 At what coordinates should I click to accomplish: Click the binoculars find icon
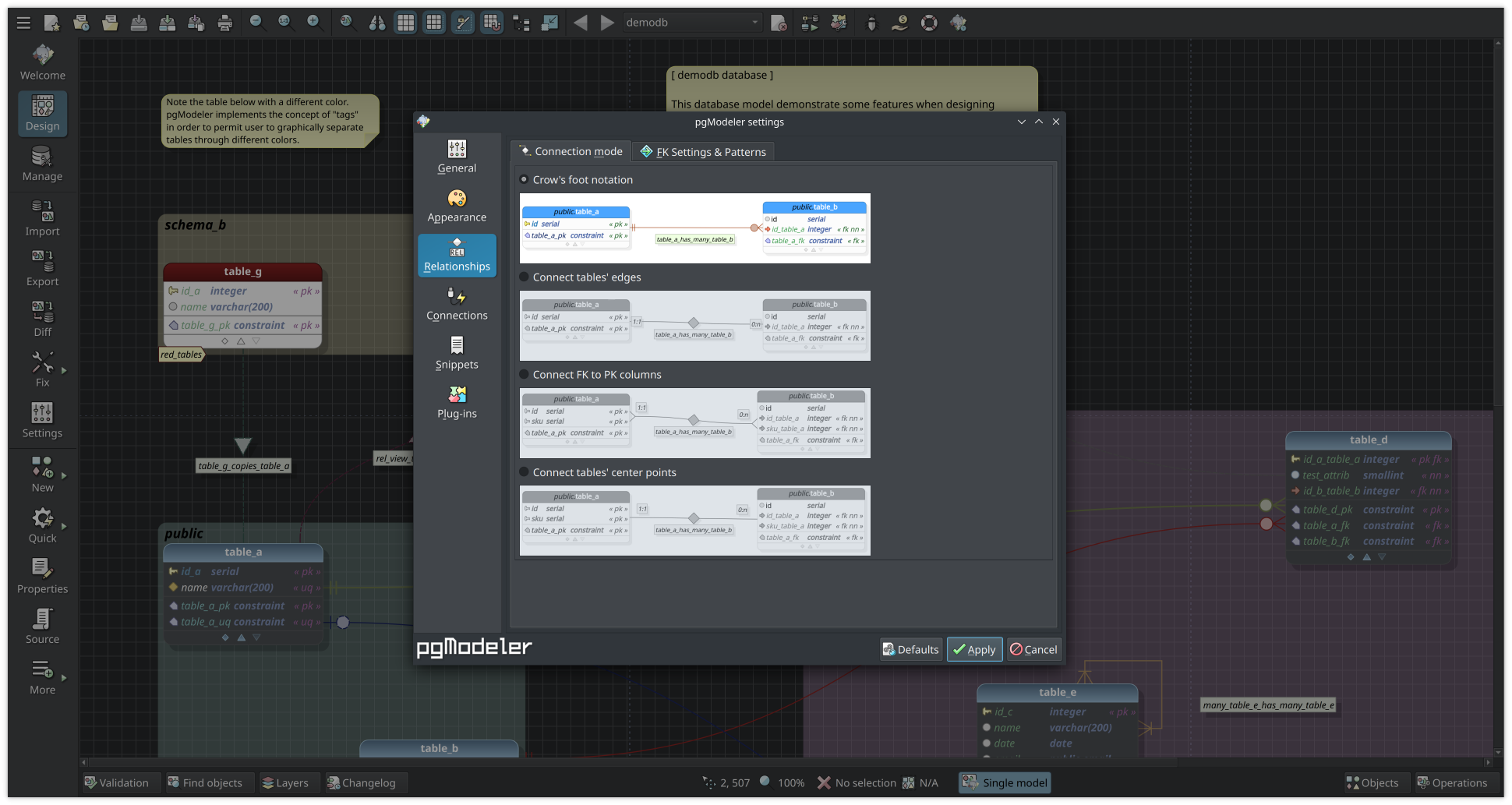coord(377,23)
